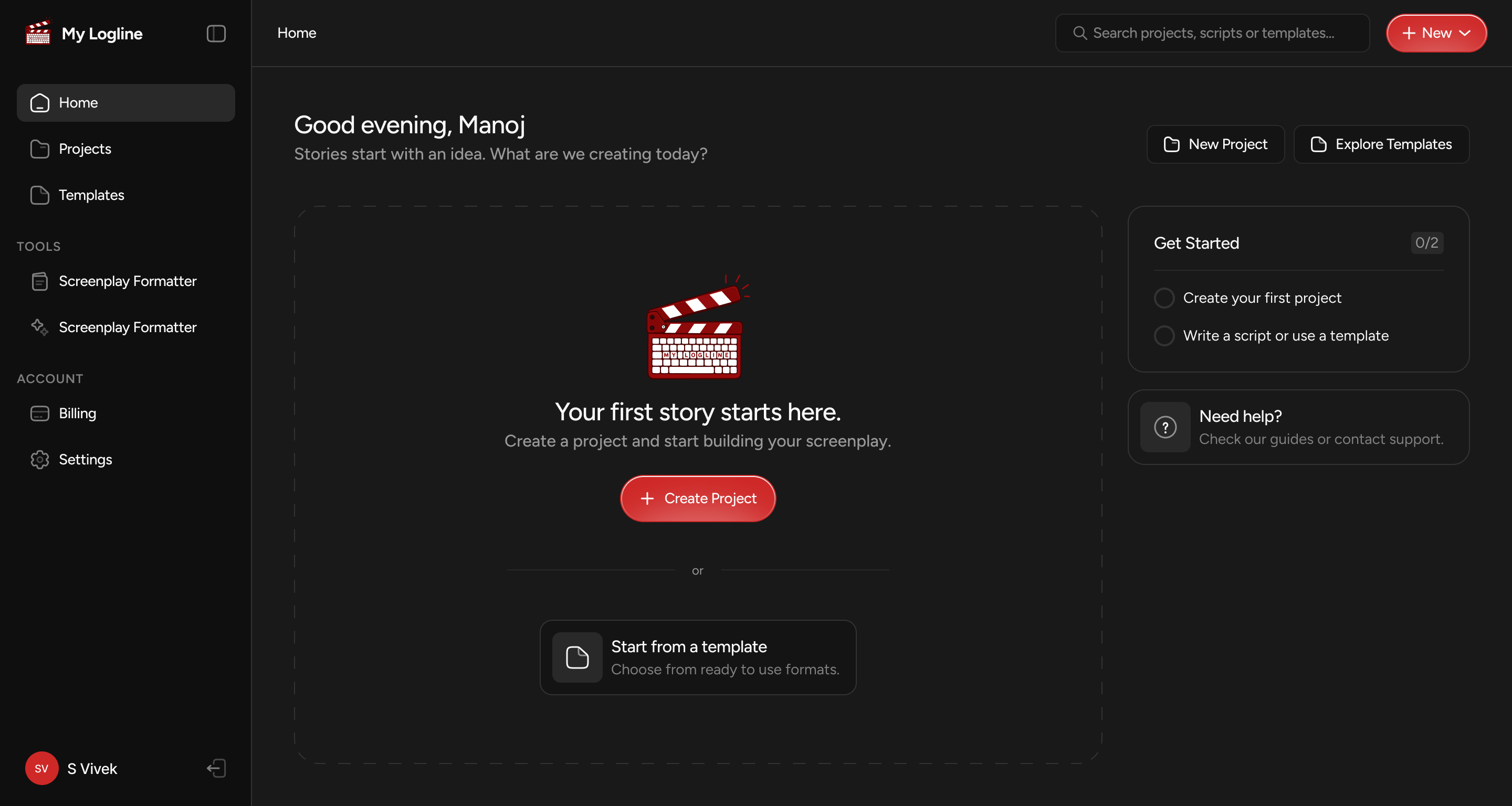Tick the Create your first project circle
The height and width of the screenshot is (806, 1512).
coord(1164,298)
